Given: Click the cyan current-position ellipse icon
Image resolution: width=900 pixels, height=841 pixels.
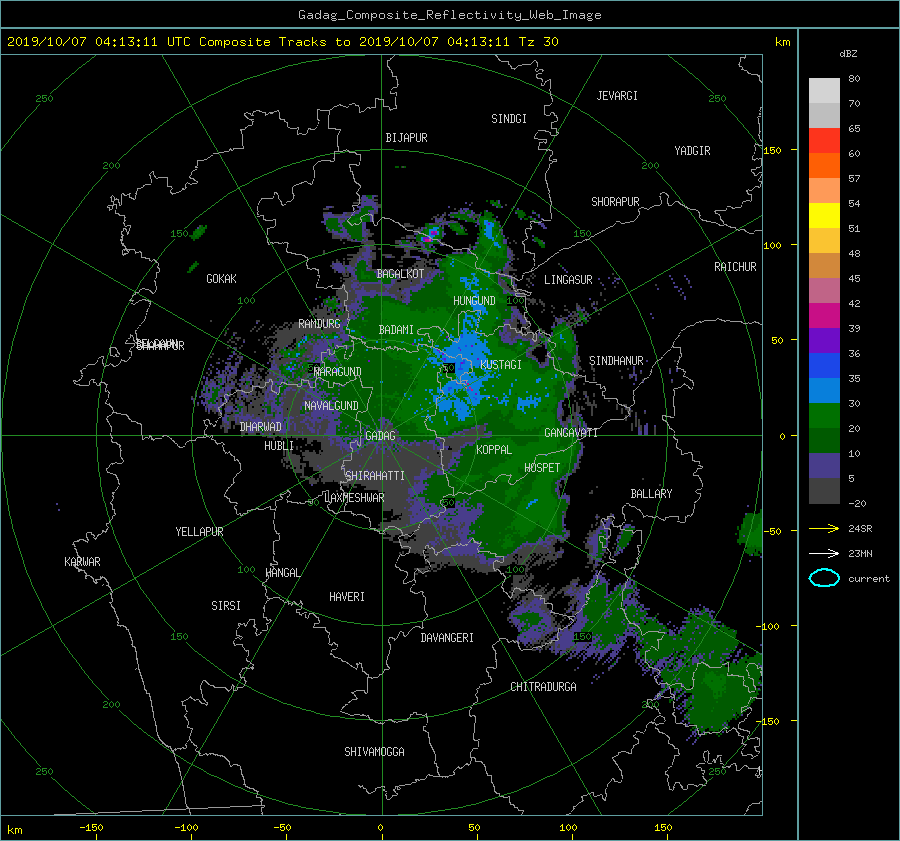Looking at the screenshot, I should click(824, 578).
